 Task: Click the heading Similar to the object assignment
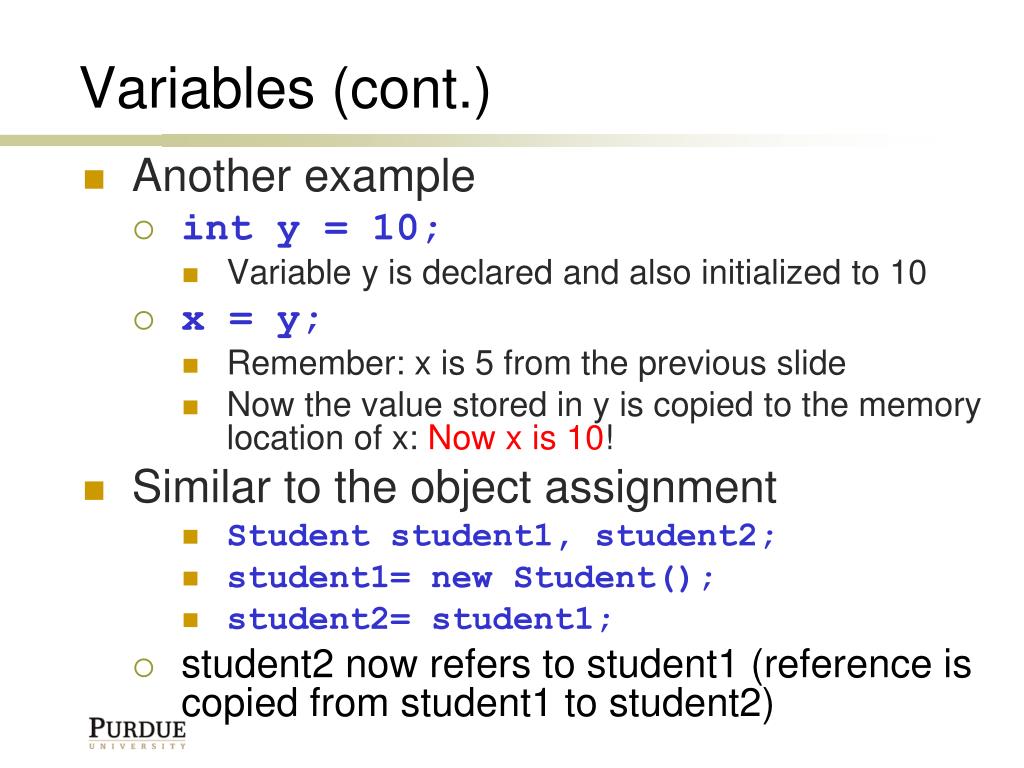[455, 488]
